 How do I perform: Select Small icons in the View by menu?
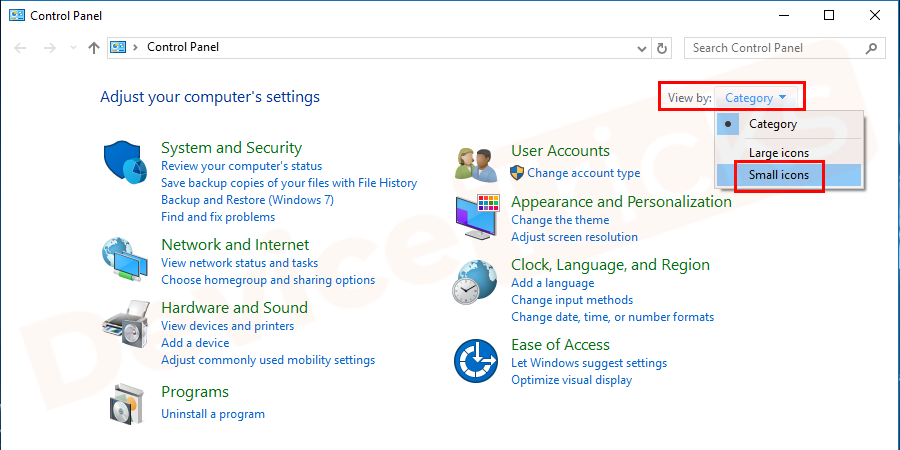pos(790,175)
